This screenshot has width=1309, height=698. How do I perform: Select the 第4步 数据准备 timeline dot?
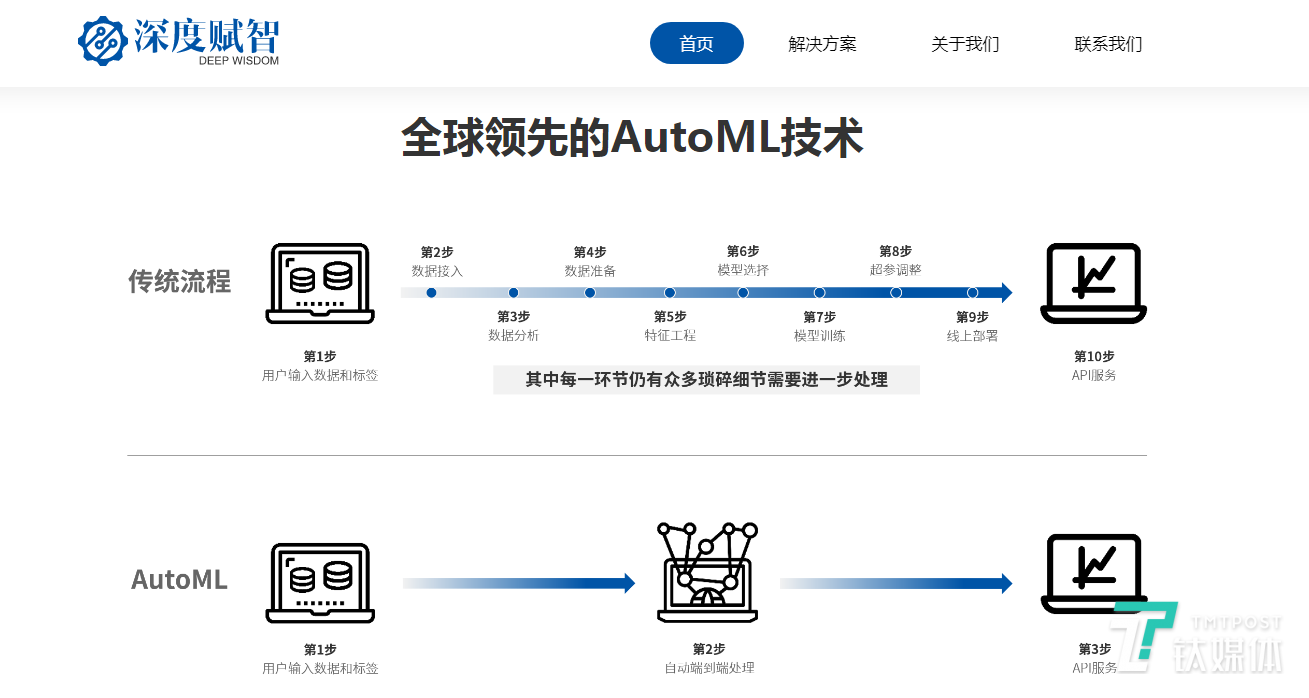[x=590, y=293]
